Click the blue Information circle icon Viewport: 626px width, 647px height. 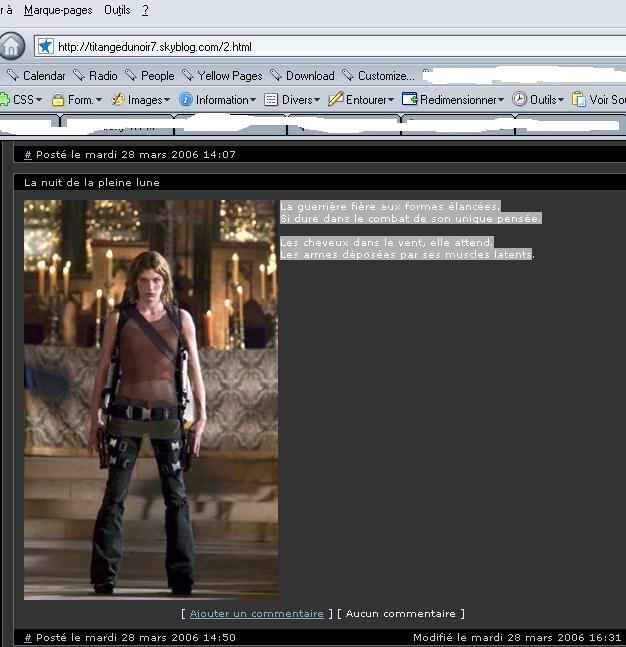click(186, 99)
